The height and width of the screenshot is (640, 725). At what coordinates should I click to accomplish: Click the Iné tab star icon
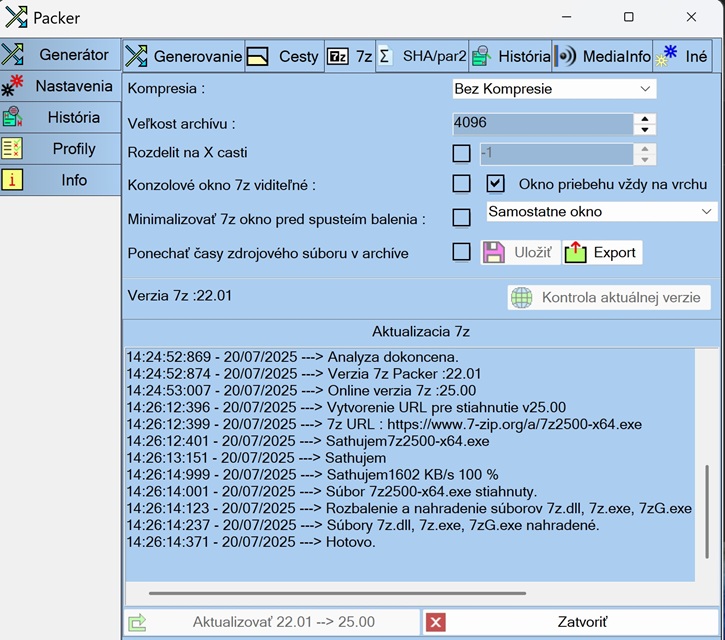tap(666, 55)
